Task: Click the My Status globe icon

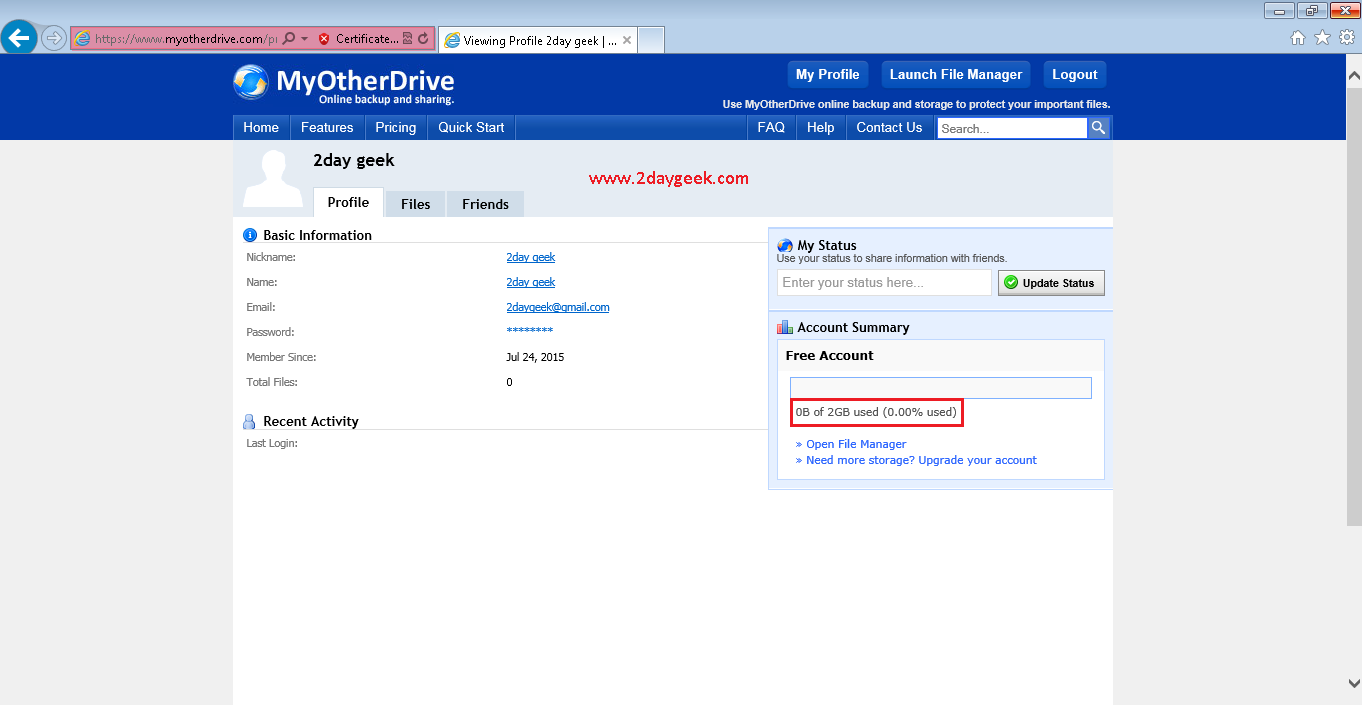Action: coord(785,245)
